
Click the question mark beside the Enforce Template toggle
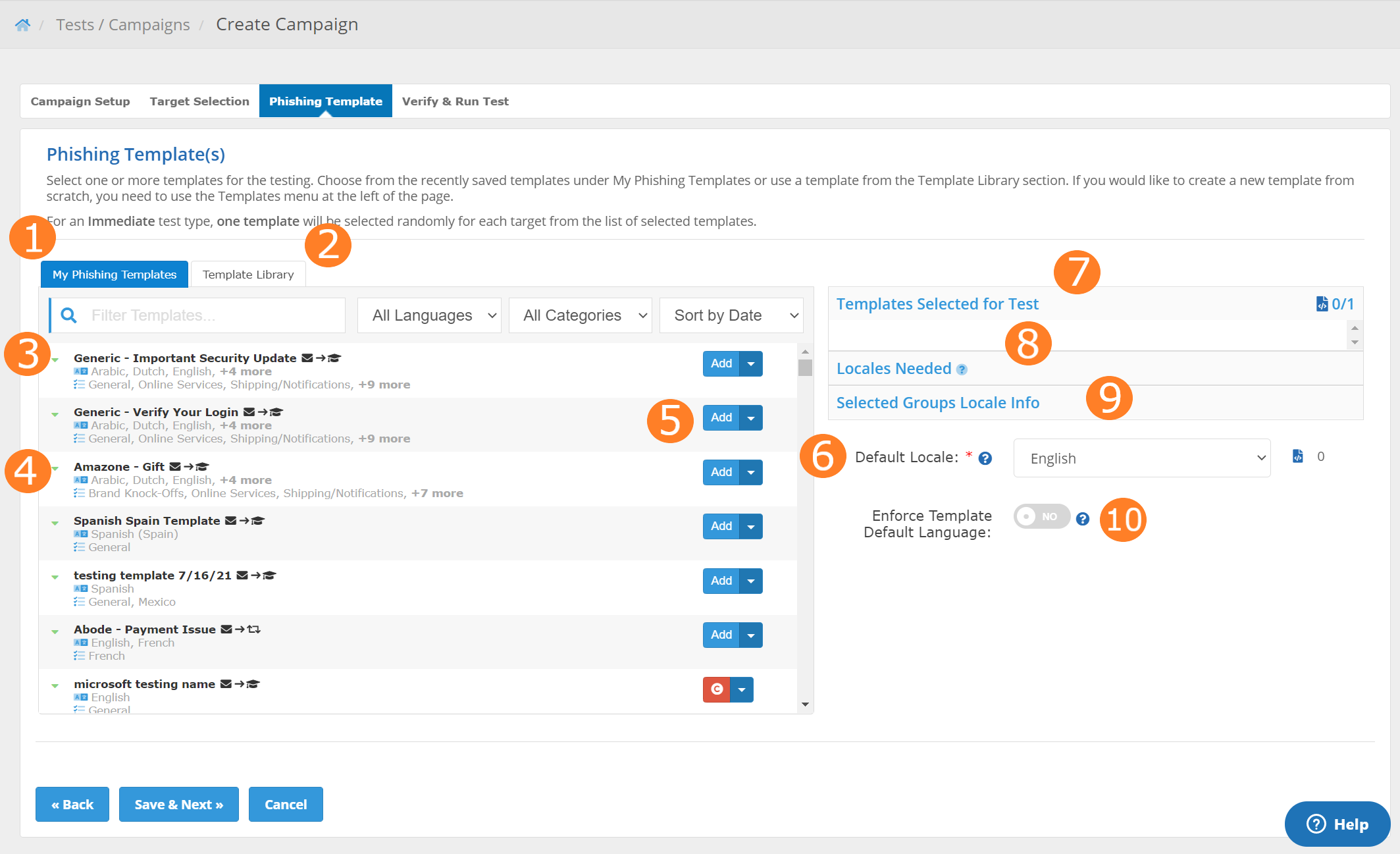coord(1083,519)
